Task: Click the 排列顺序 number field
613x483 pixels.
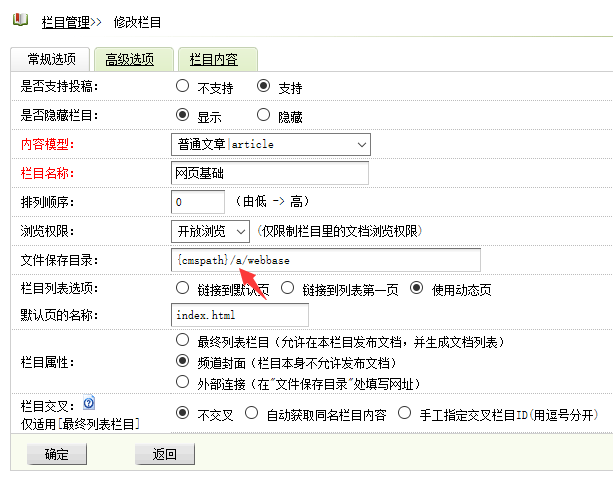Action: tap(198, 202)
